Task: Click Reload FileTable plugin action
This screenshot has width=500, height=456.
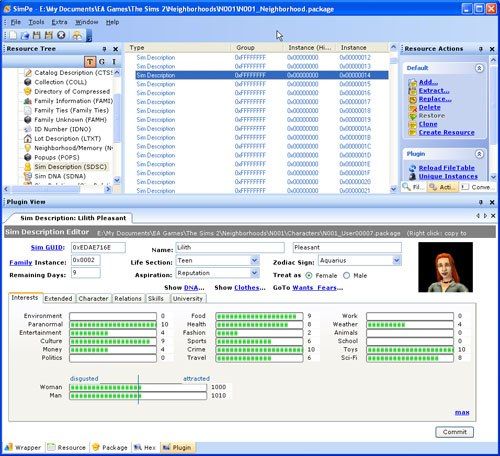Action: click(x=446, y=168)
